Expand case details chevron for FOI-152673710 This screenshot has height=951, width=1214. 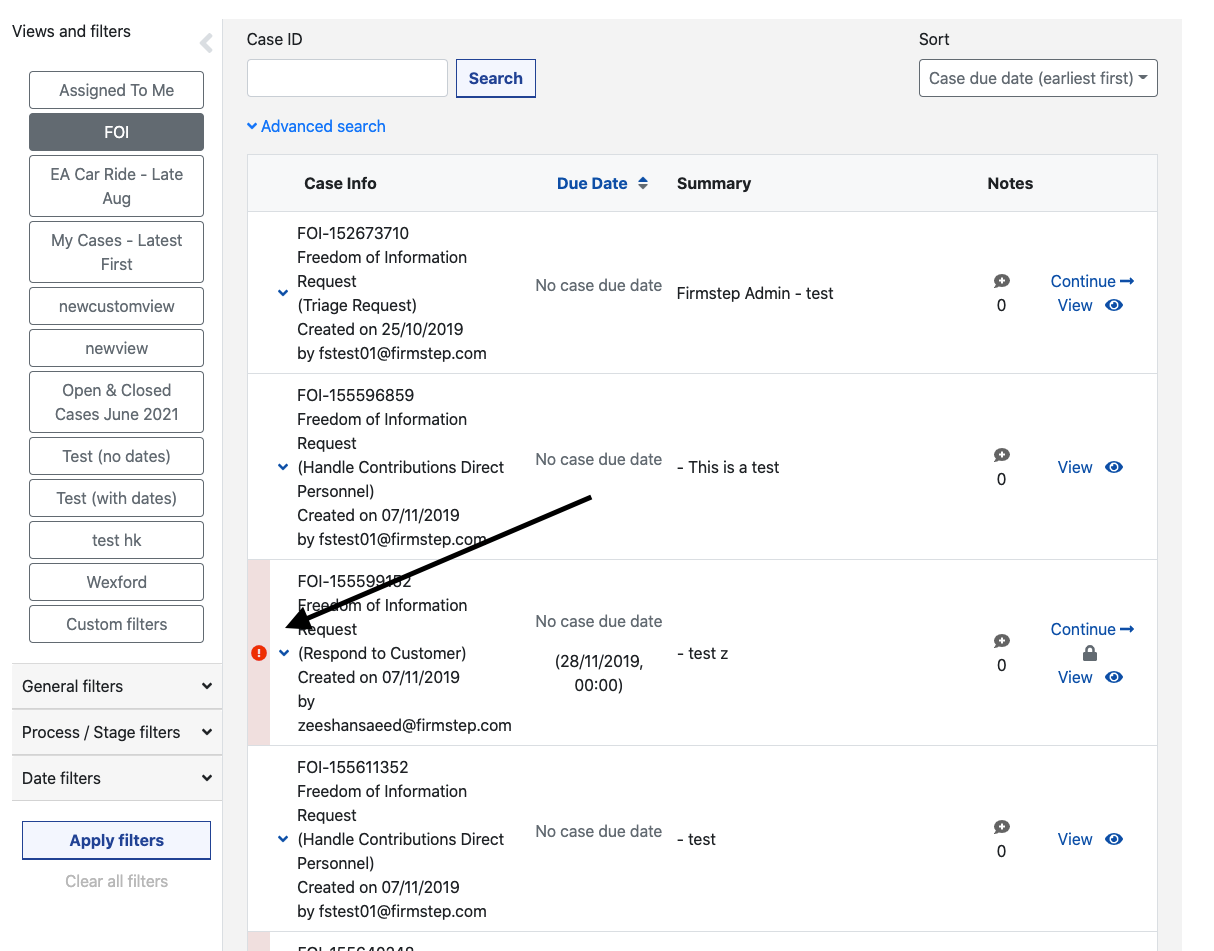(x=283, y=293)
